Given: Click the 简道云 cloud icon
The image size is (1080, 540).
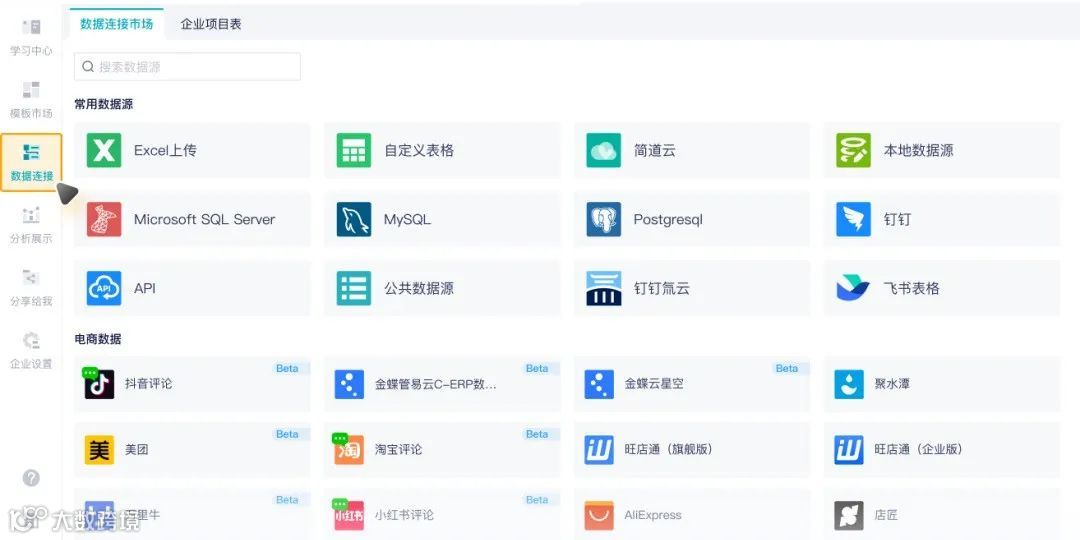Looking at the screenshot, I should click(x=603, y=150).
